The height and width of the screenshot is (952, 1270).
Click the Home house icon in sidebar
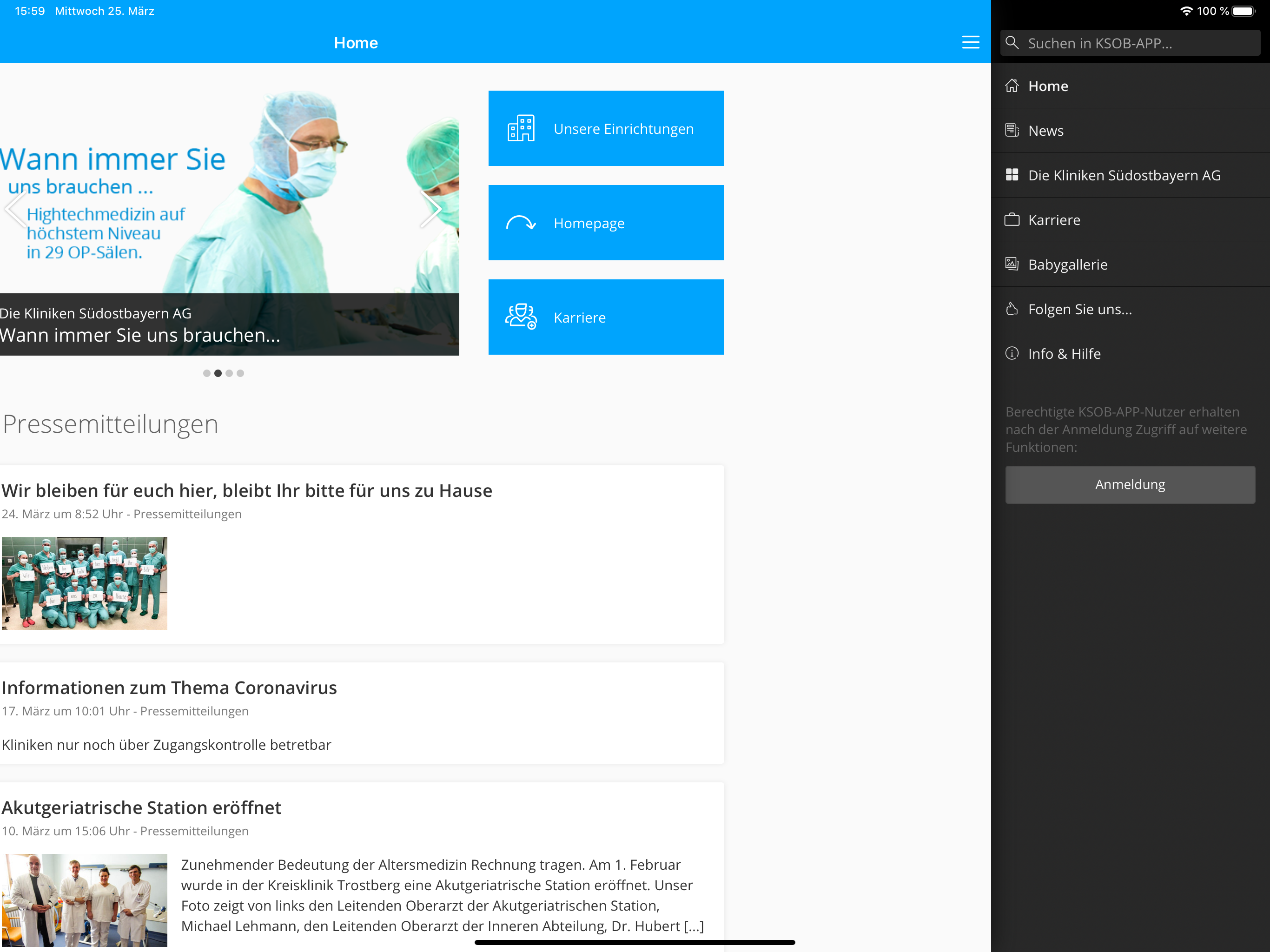[1012, 86]
